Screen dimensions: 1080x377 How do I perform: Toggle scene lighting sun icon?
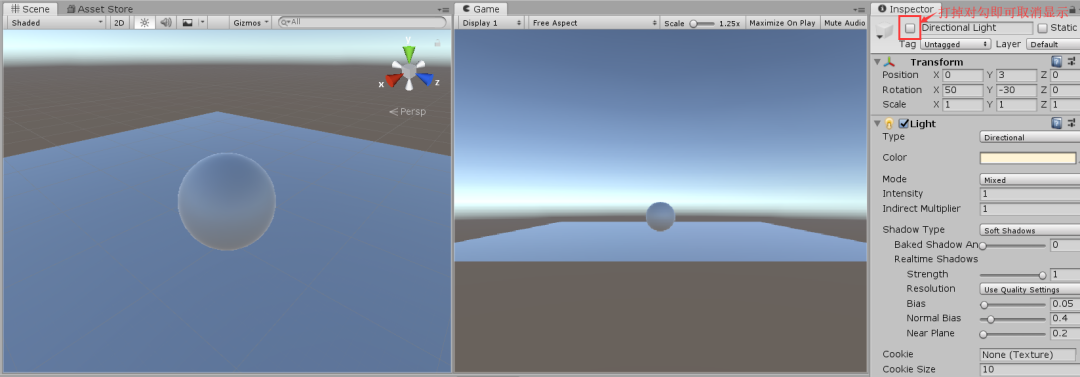tap(144, 23)
